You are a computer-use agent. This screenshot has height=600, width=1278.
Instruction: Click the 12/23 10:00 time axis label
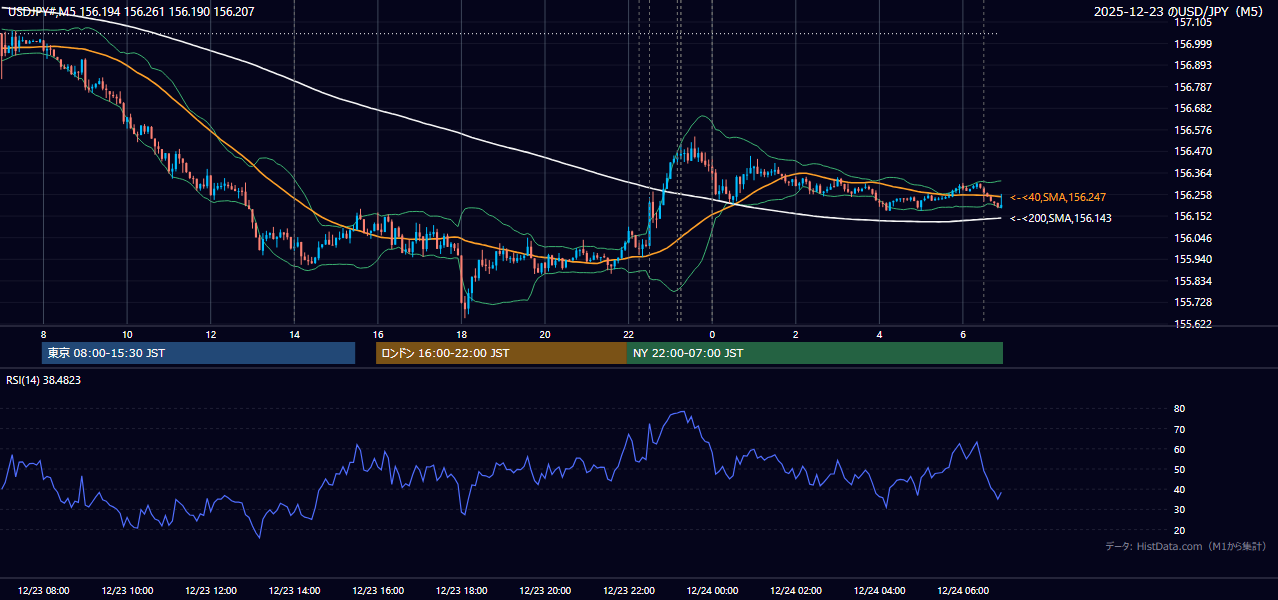click(127, 591)
